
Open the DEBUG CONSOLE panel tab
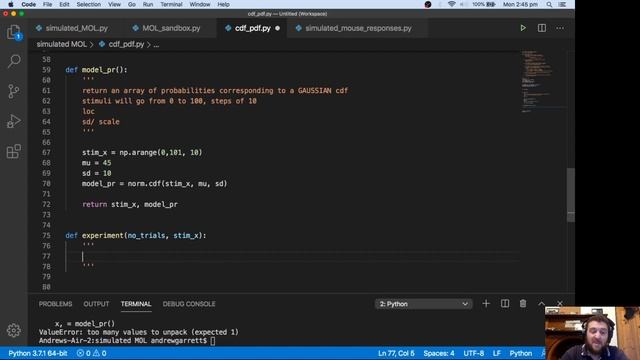189,304
